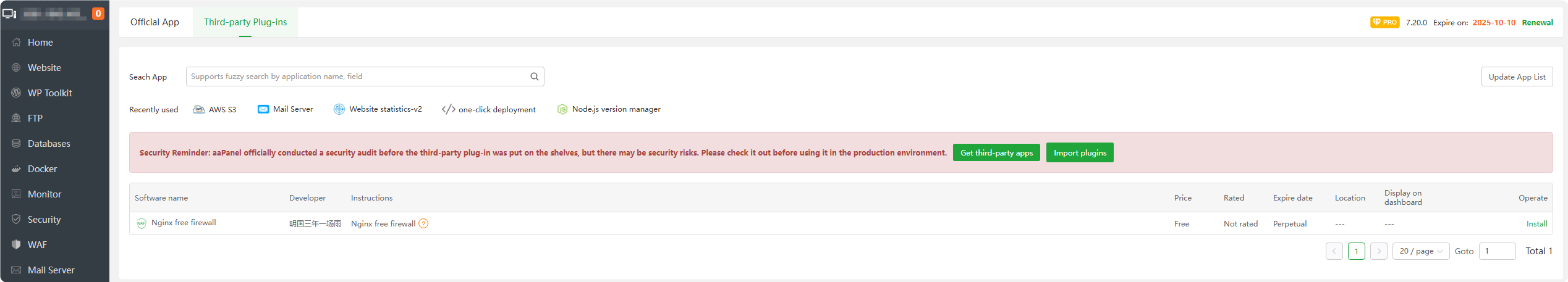Click the Import plugins button

click(x=1080, y=153)
